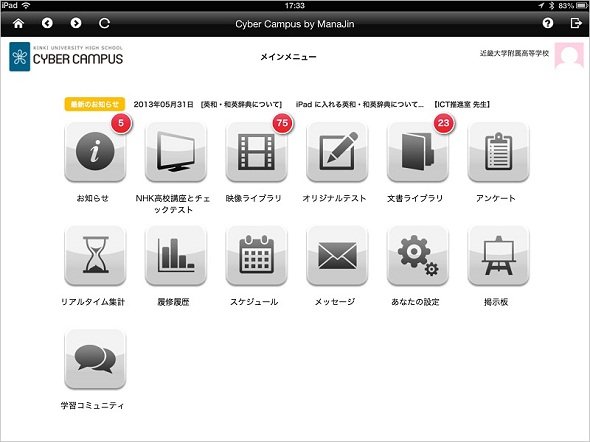Navigate forward with right arrow button
The width and height of the screenshot is (590, 442).
[x=76, y=23]
